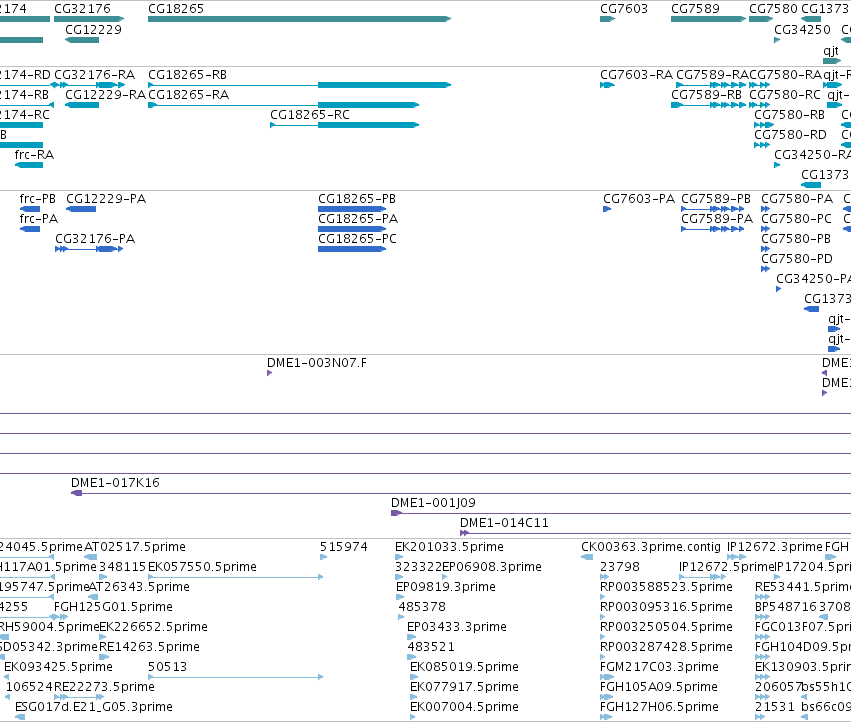Click the 515974 EST feature
The image size is (851, 722).
(323, 557)
